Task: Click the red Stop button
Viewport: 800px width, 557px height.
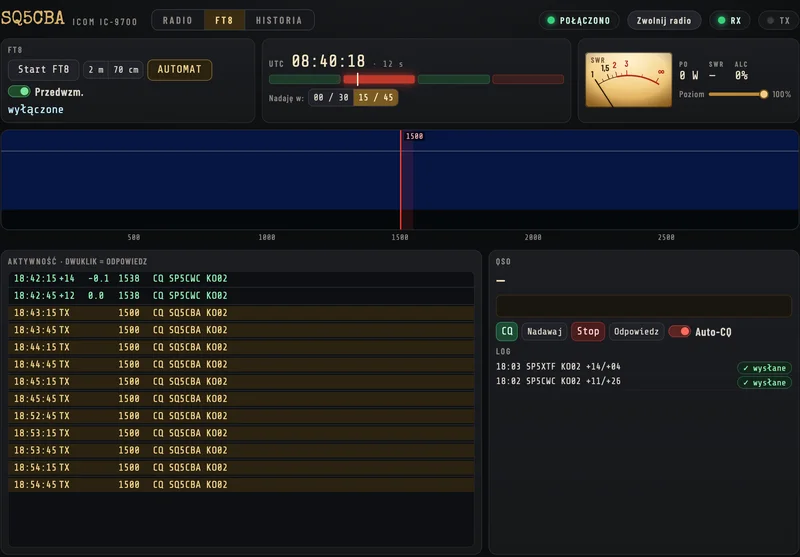Action: point(588,332)
